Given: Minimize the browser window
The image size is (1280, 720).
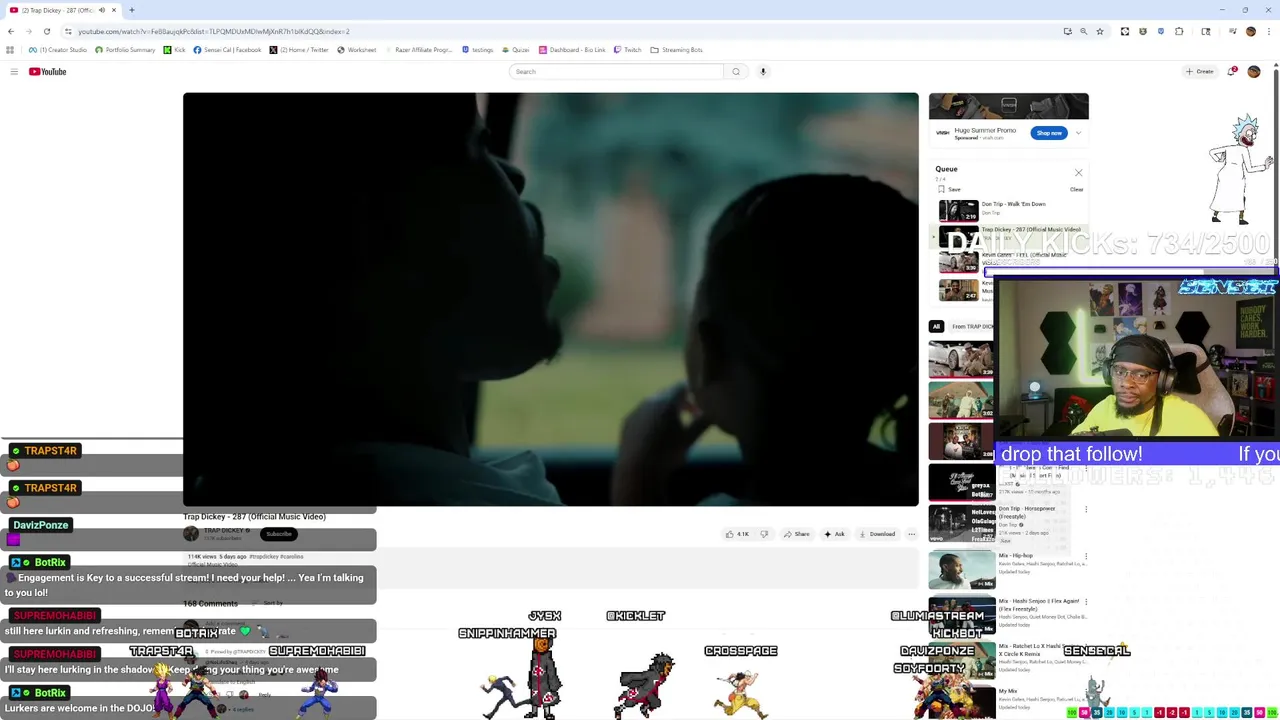Looking at the screenshot, I should tap(1222, 10).
